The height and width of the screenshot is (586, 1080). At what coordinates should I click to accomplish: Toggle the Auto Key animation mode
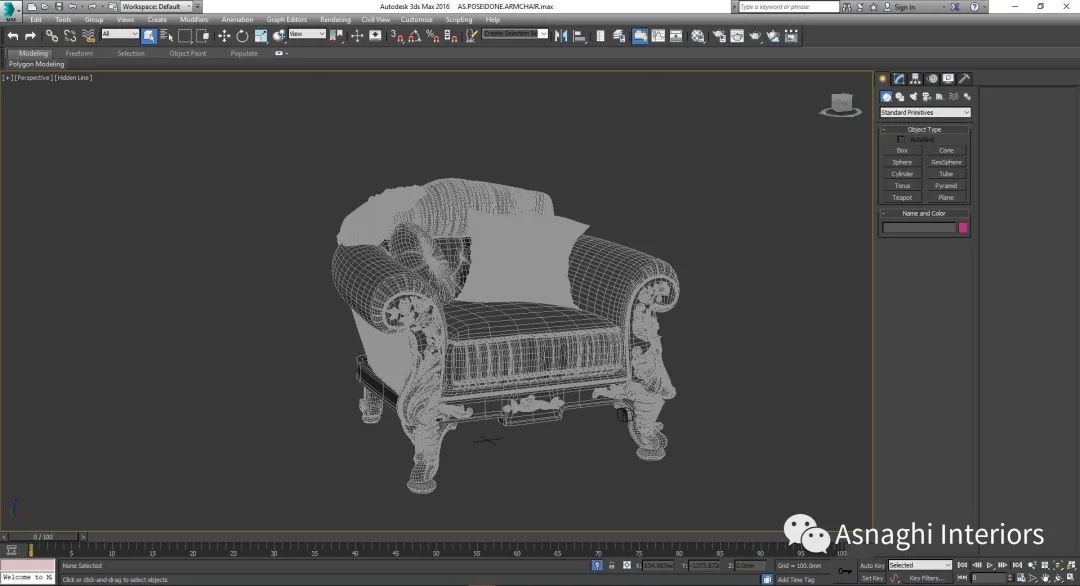point(872,565)
